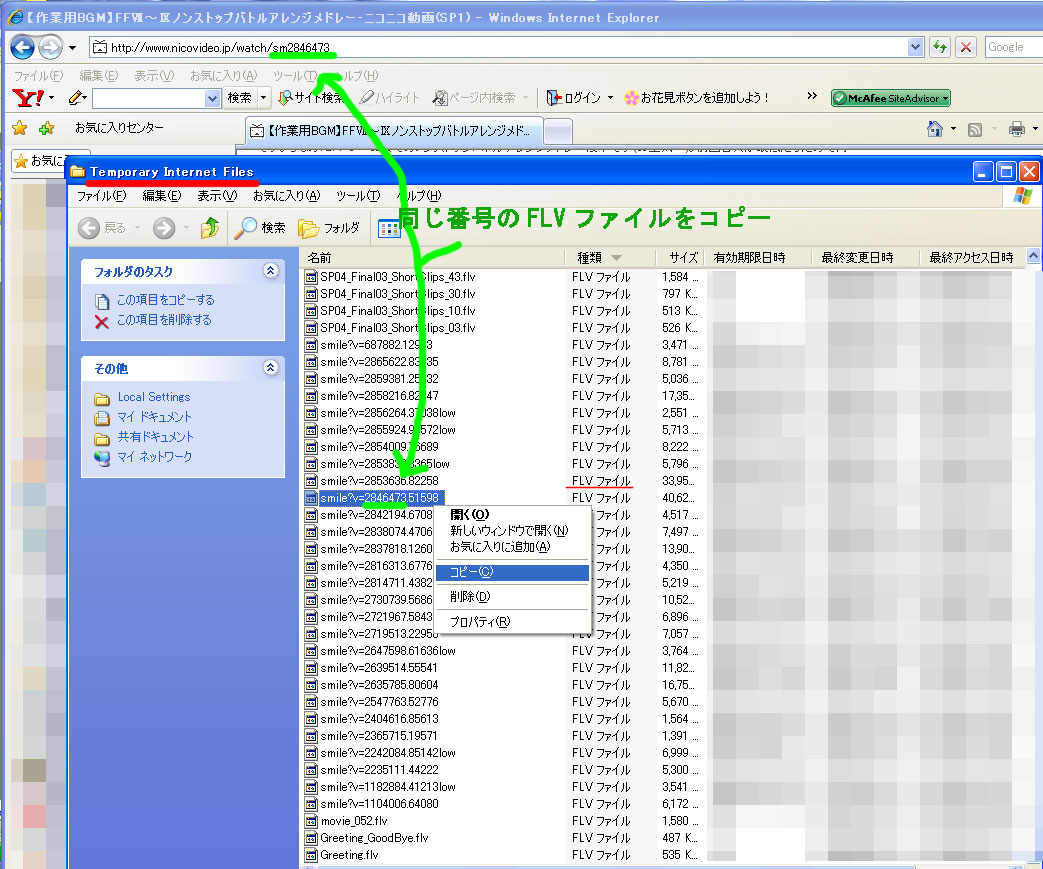Open Explorer お気に入り(A) menu

(286, 196)
